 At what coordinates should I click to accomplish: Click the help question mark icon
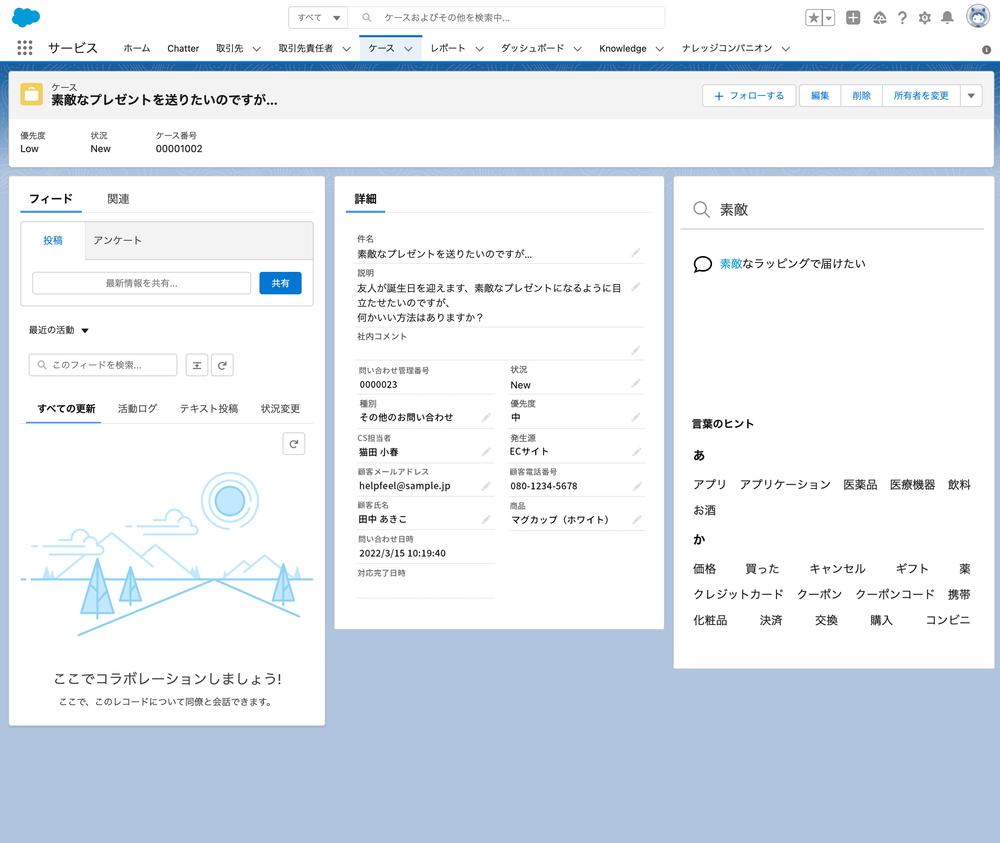(x=902, y=18)
